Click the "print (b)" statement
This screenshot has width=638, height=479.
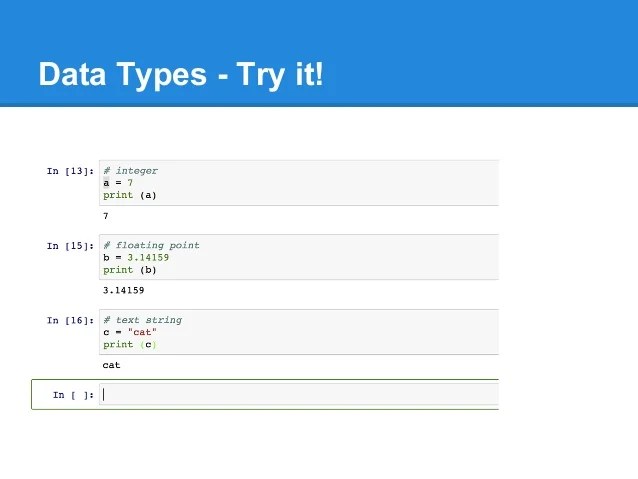pos(130,269)
